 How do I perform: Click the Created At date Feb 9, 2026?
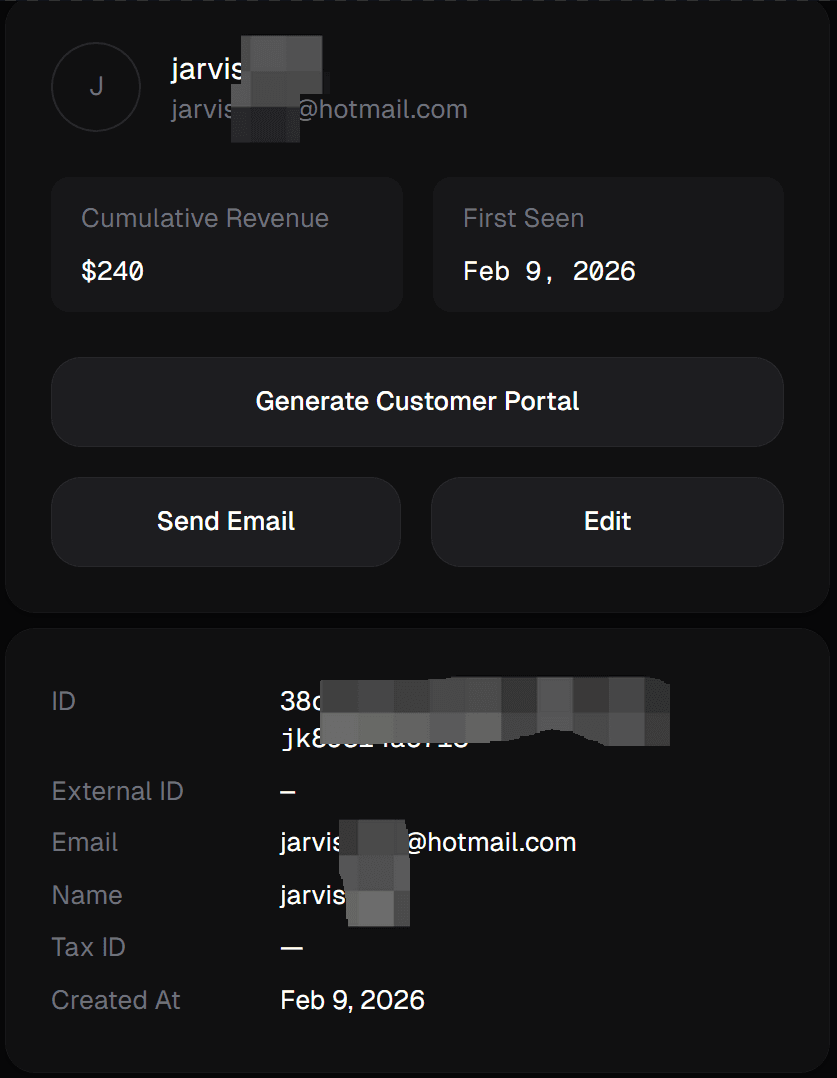(x=351, y=999)
